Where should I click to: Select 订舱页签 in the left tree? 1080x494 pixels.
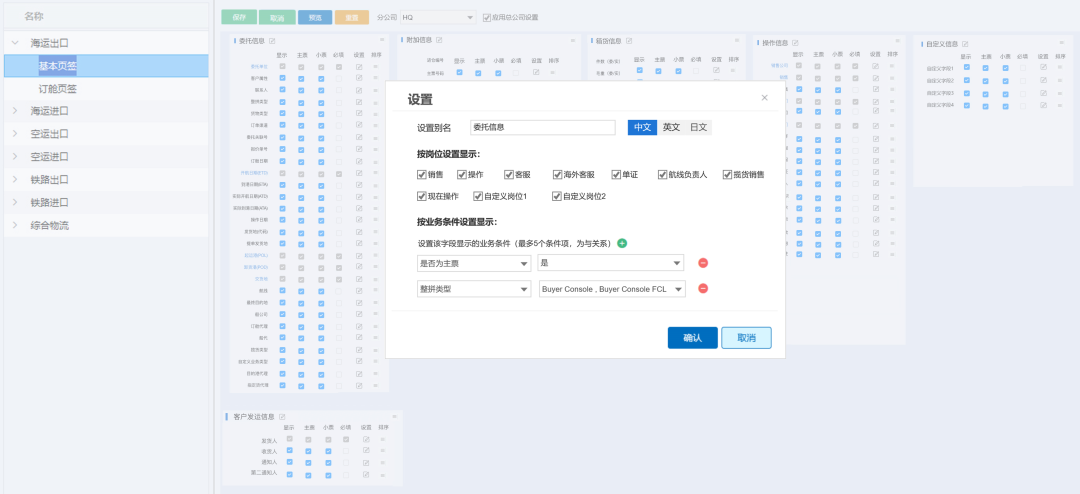[x=58, y=88]
